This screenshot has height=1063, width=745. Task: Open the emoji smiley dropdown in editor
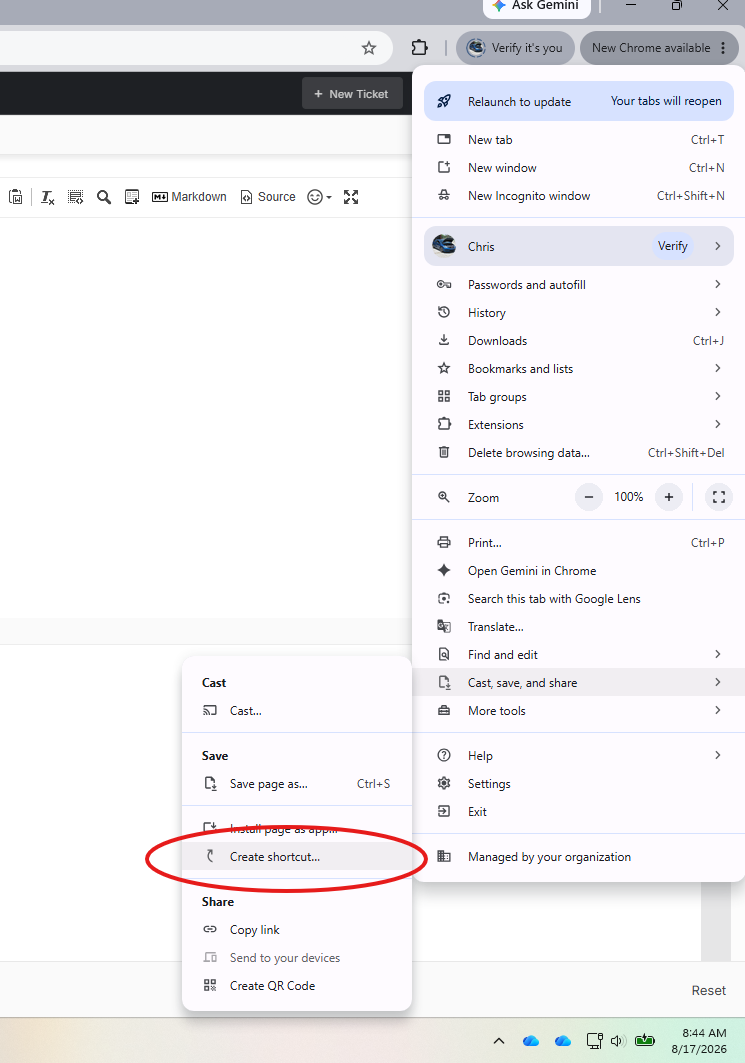pos(319,197)
